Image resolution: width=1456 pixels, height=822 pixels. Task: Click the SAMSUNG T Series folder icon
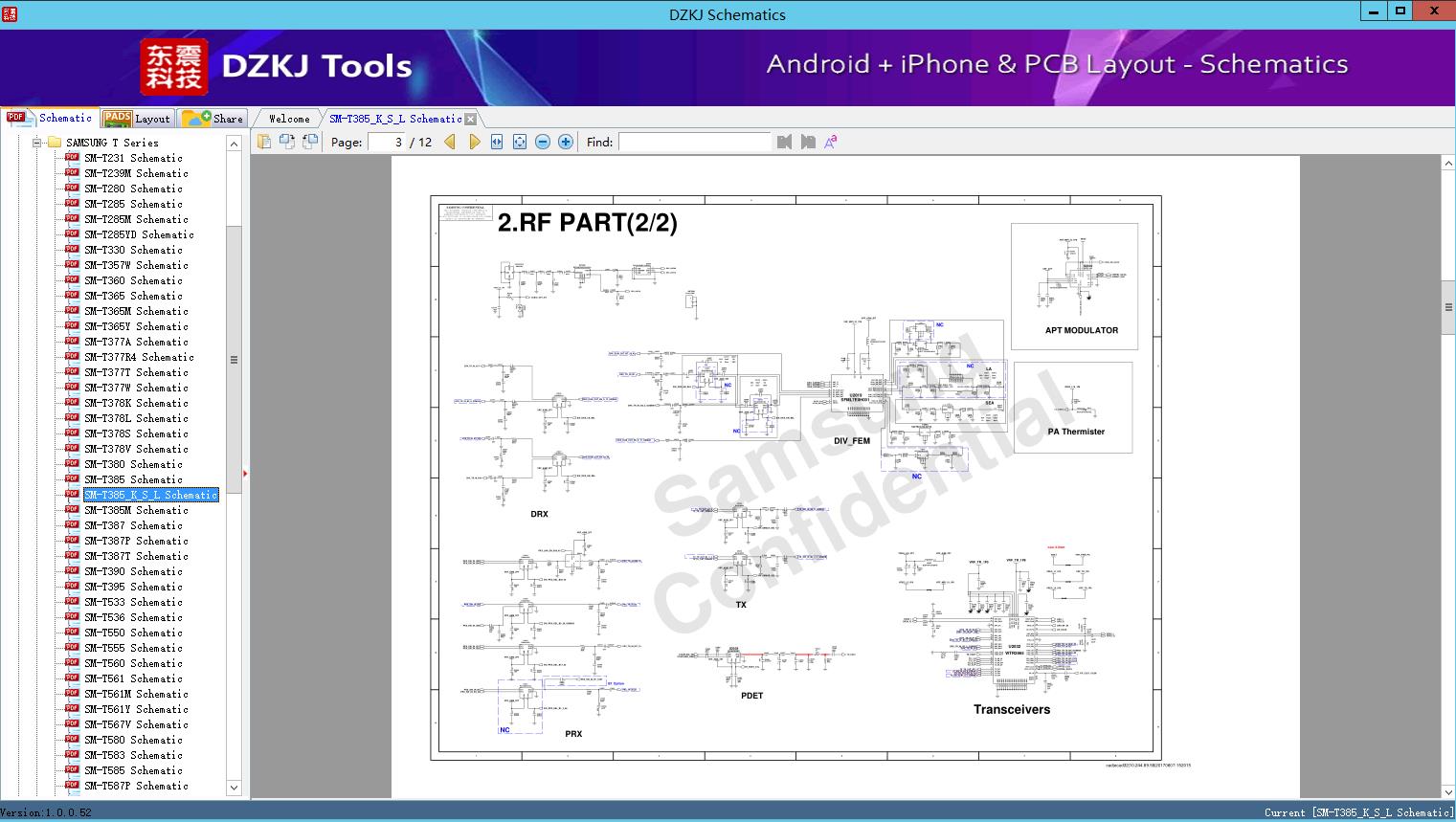point(55,143)
